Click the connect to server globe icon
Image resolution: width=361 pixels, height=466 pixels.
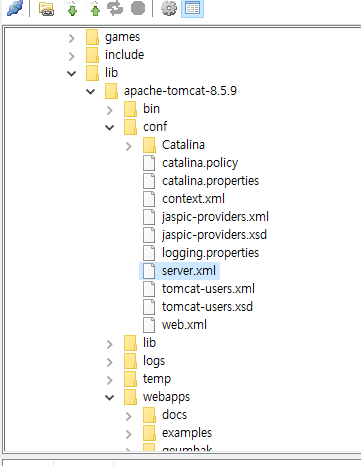(15, 8)
